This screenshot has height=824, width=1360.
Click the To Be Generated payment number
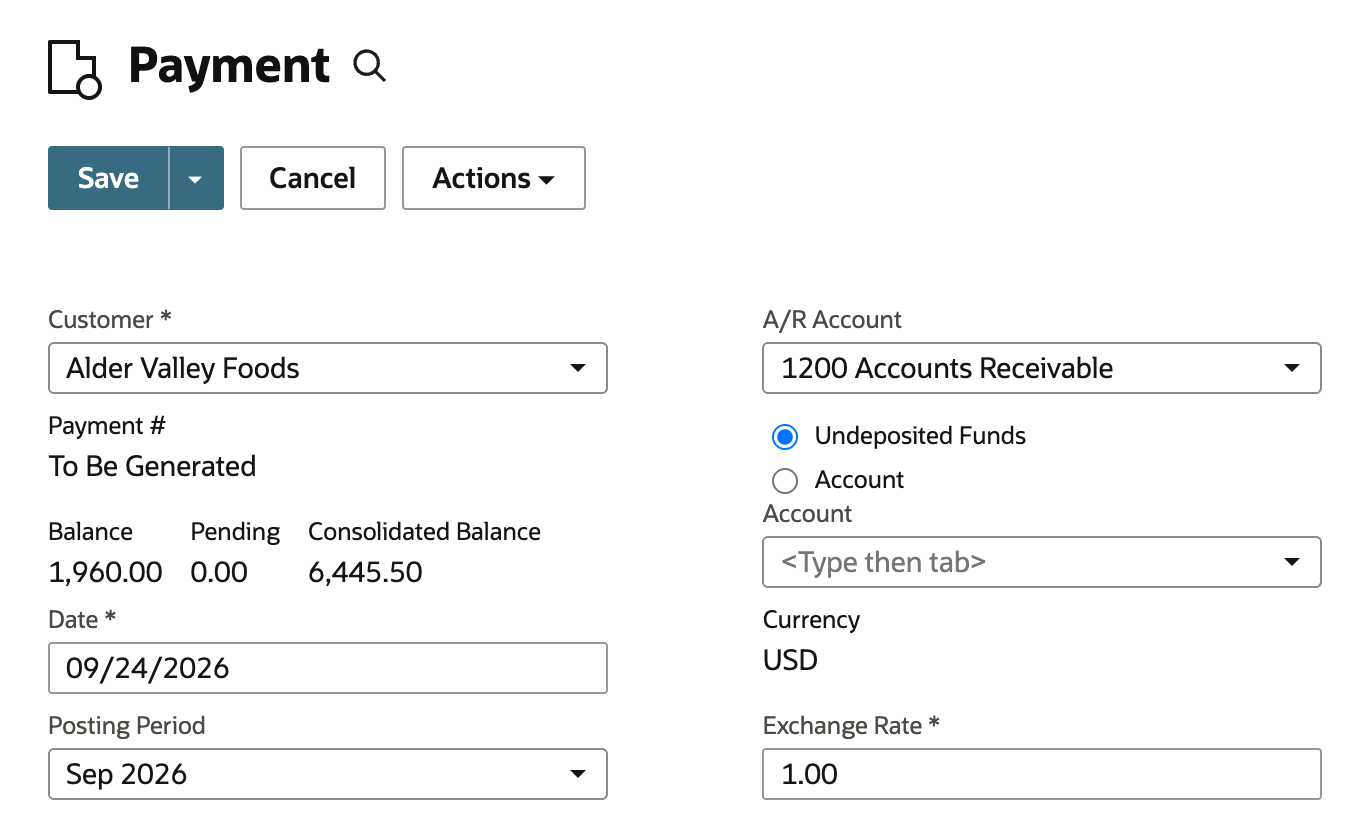[x=152, y=467]
